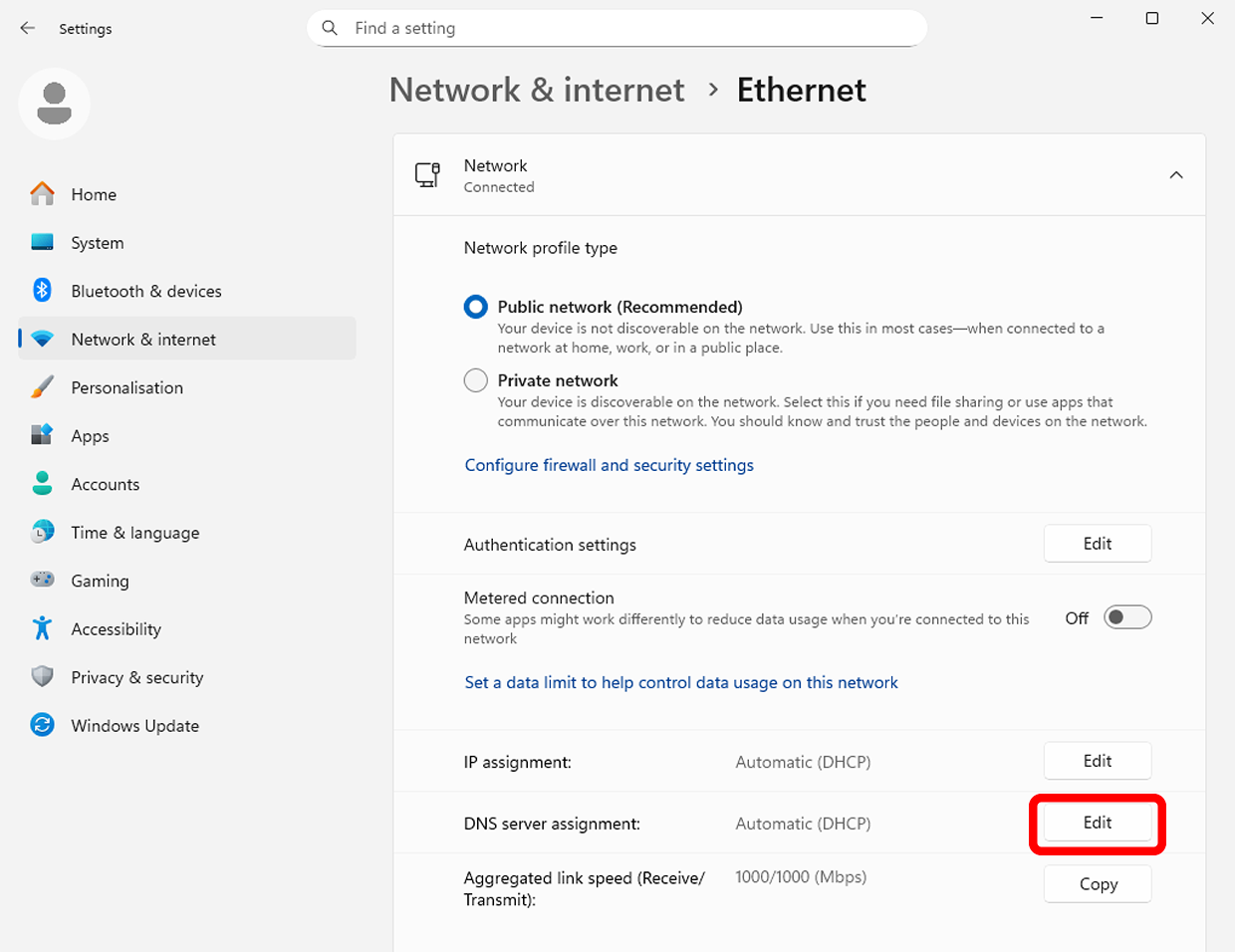Select the Bluetooth & devices icon

pos(42,290)
